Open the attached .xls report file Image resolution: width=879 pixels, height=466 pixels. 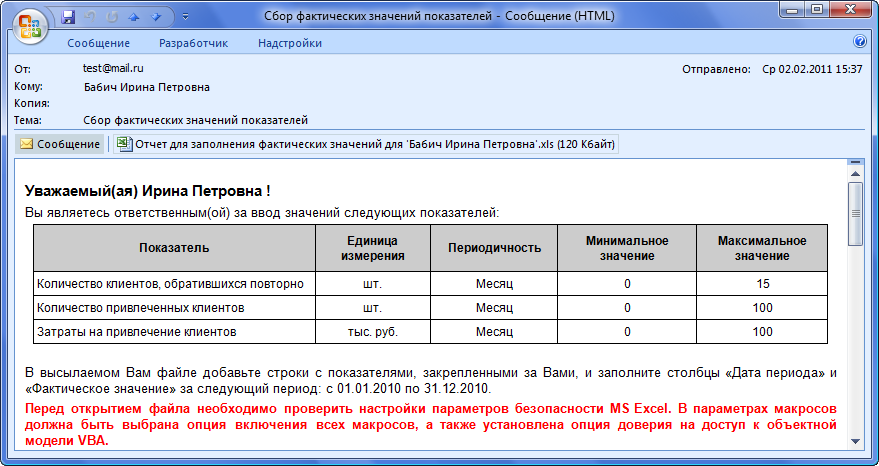point(367,144)
